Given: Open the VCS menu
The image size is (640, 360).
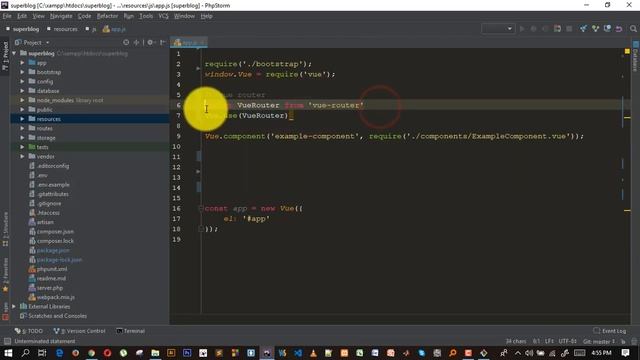Looking at the screenshot, I should click(163, 16).
